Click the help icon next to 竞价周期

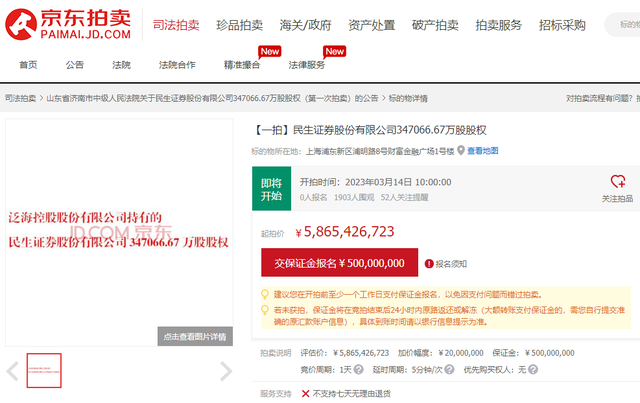tap(358, 370)
